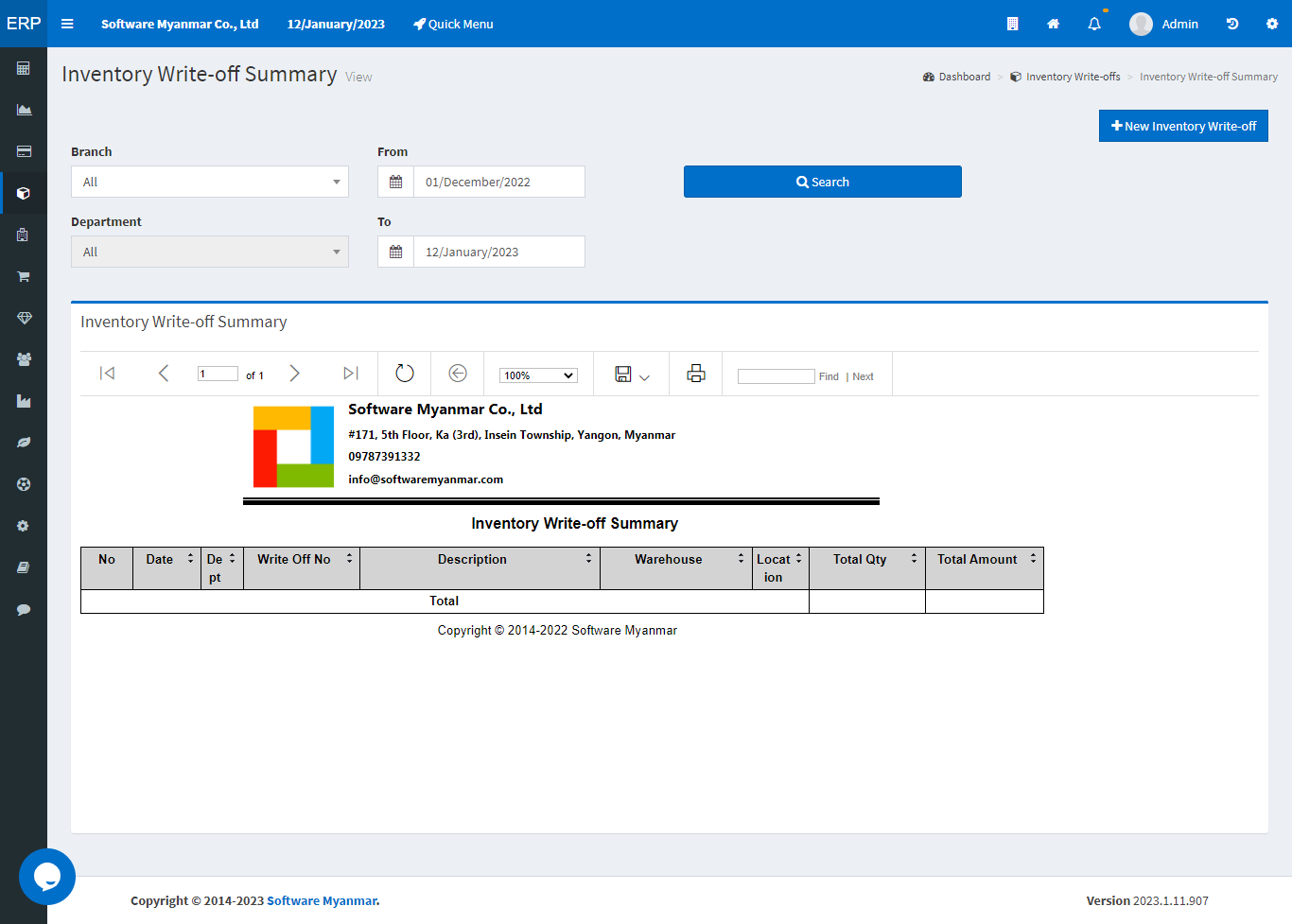The image size is (1292, 924).
Task: Open the 100% zoom dropdown
Action: (538, 375)
